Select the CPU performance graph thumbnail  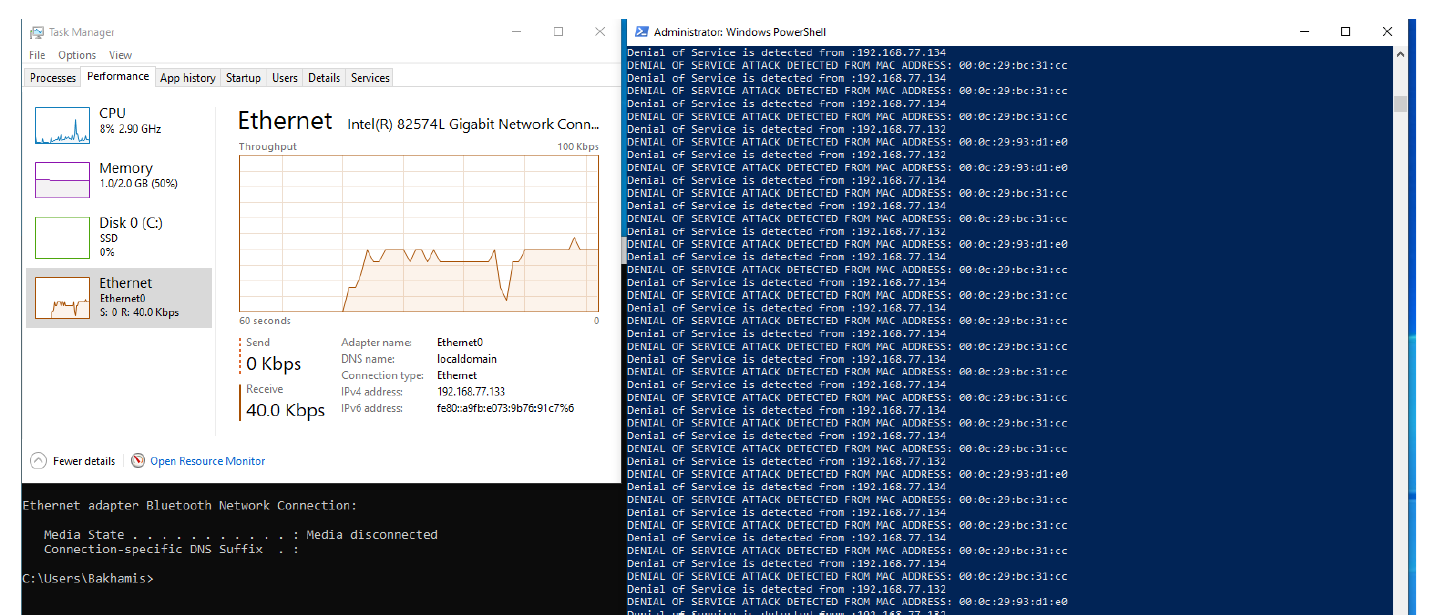click(62, 125)
